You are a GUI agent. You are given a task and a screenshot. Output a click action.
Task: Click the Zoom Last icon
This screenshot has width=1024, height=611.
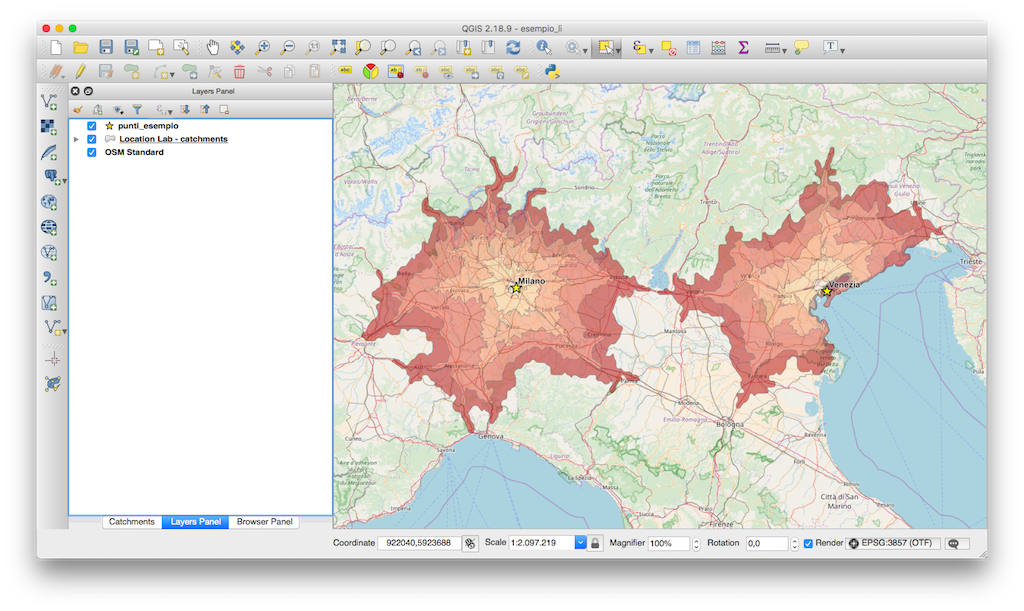click(x=413, y=47)
